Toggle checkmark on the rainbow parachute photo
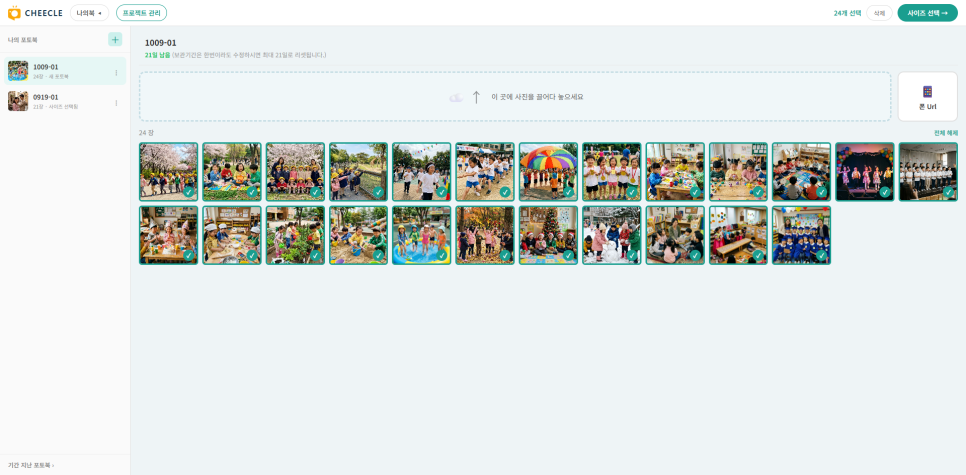966x475 pixels. pyautogui.click(x=569, y=192)
